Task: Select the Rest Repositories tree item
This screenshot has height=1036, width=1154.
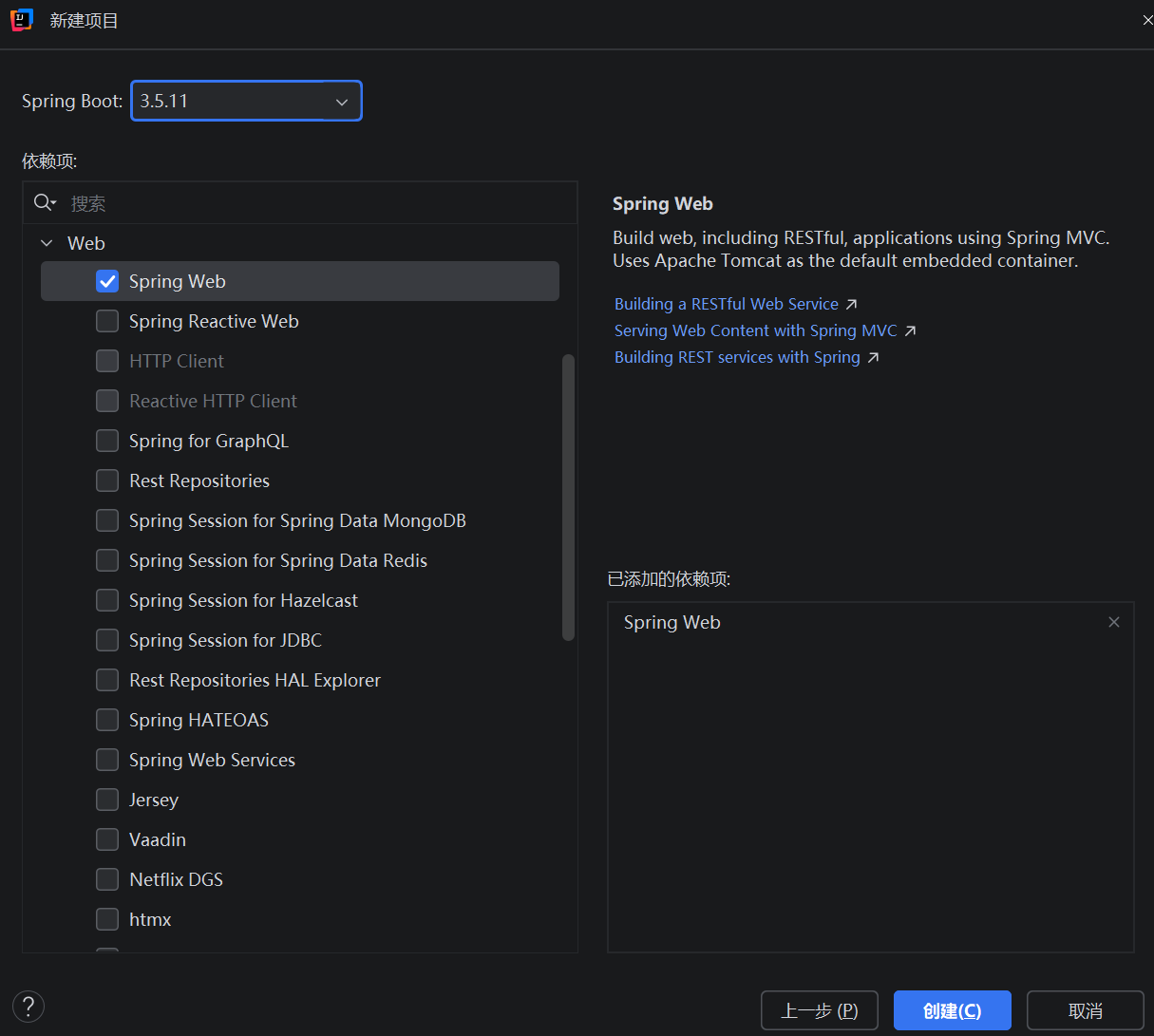Action: [199, 480]
